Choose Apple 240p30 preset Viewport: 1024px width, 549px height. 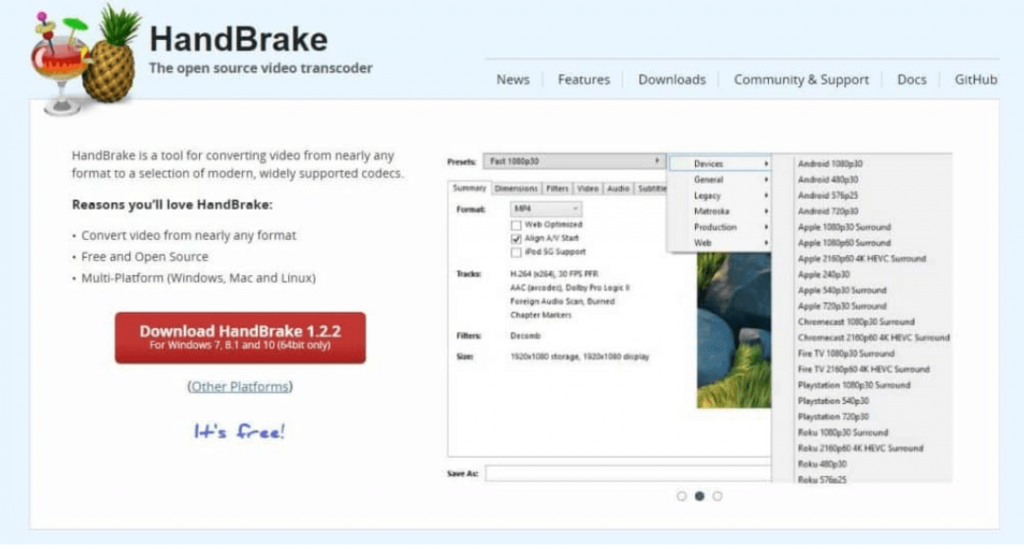[824, 274]
